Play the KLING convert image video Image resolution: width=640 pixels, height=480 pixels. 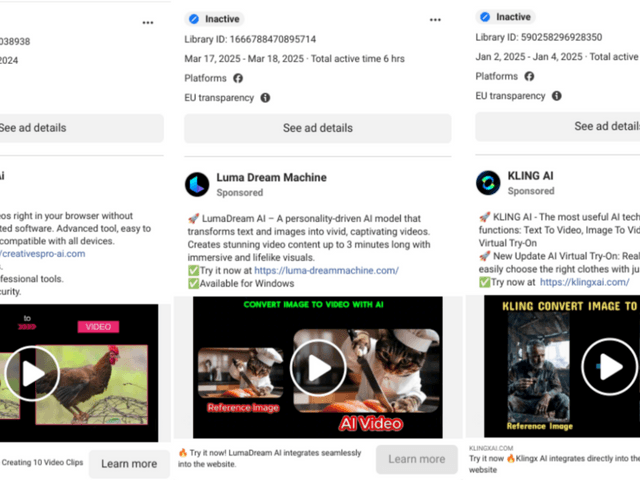pyautogui.click(x=609, y=367)
